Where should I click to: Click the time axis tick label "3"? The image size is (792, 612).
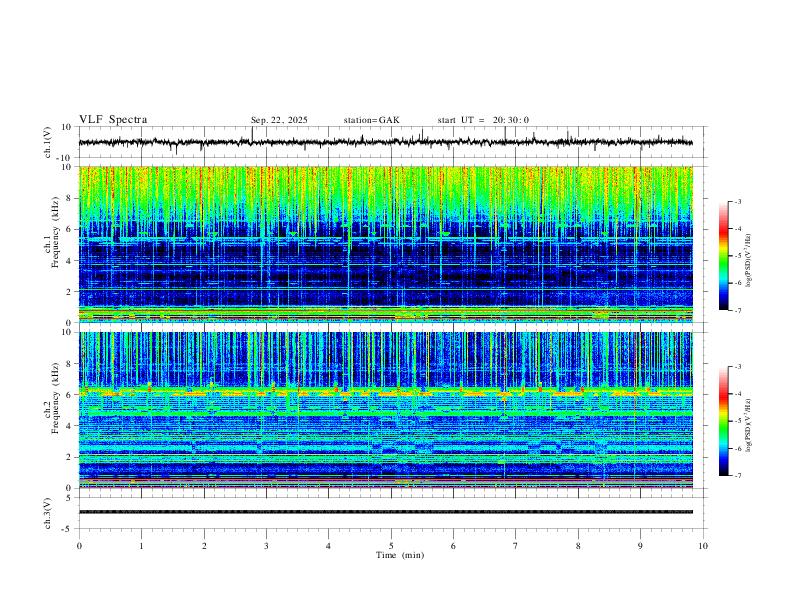pos(266,546)
